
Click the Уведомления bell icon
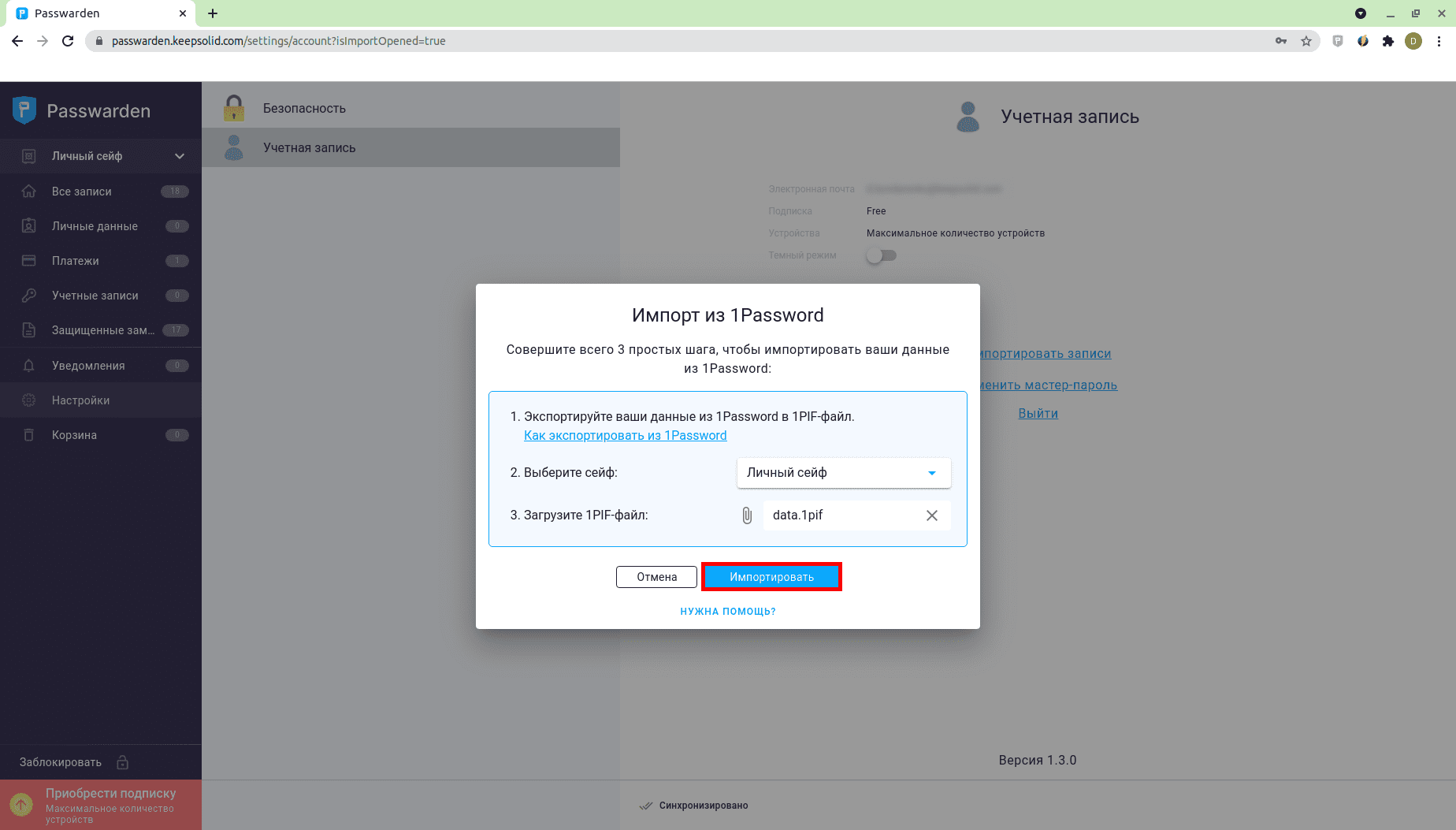coord(29,366)
